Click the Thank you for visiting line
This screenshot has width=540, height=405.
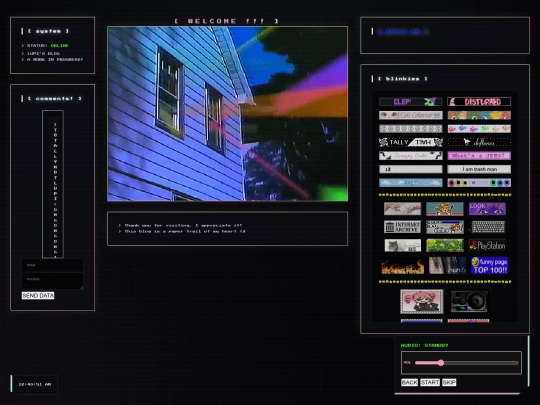tap(180, 225)
